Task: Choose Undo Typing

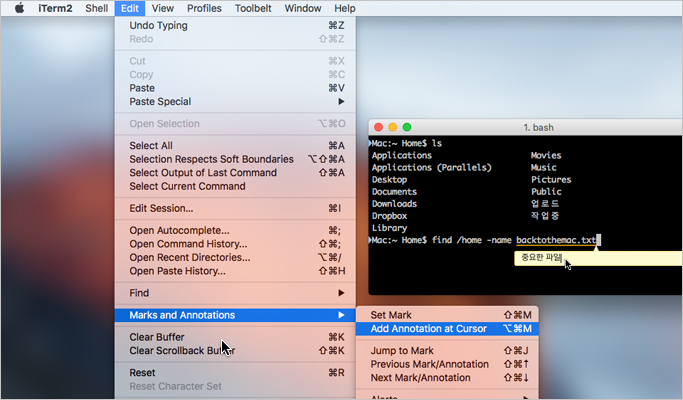Action: [235, 25]
